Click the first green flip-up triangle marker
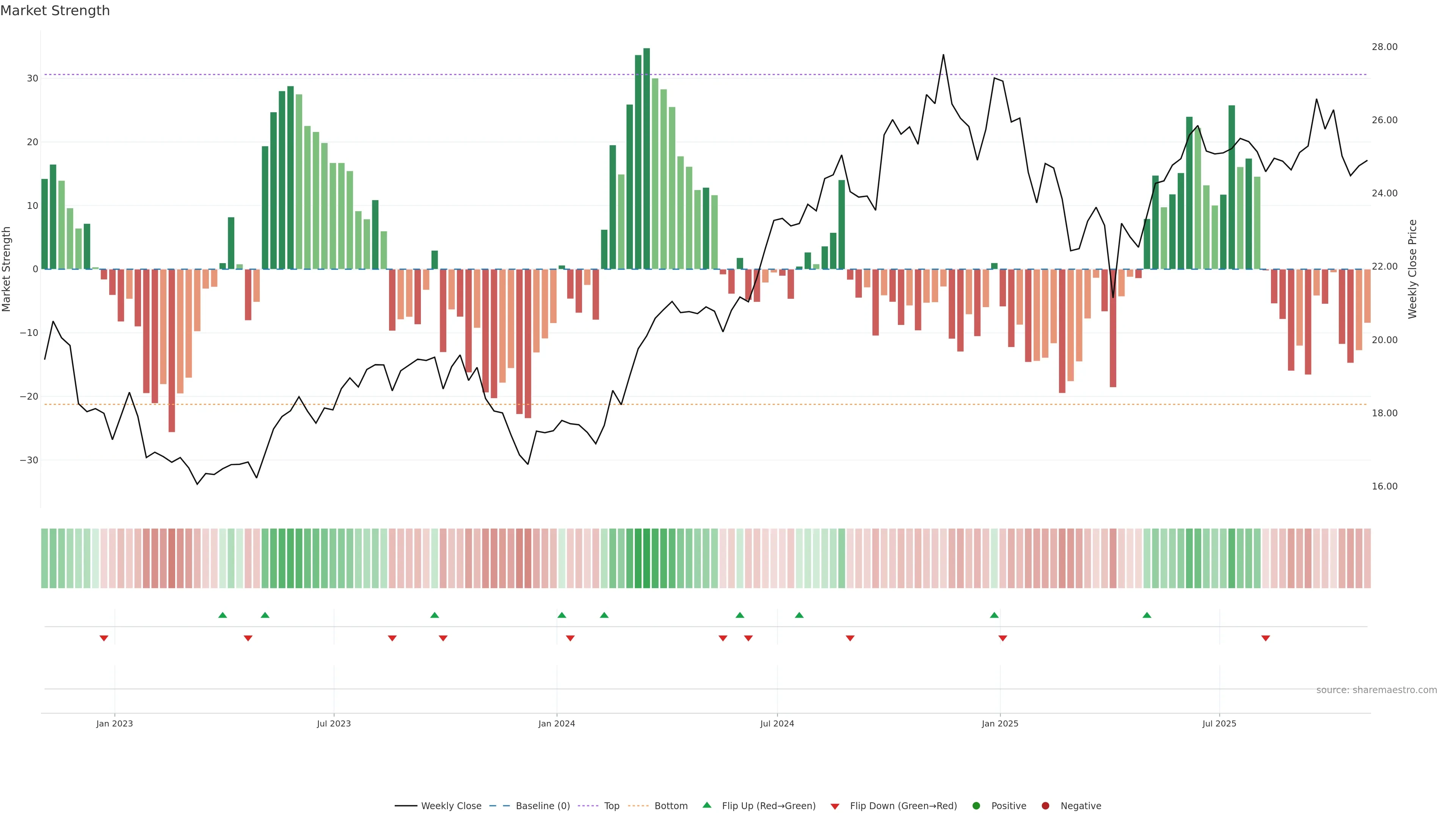The width and height of the screenshot is (1456, 819). coord(222,615)
